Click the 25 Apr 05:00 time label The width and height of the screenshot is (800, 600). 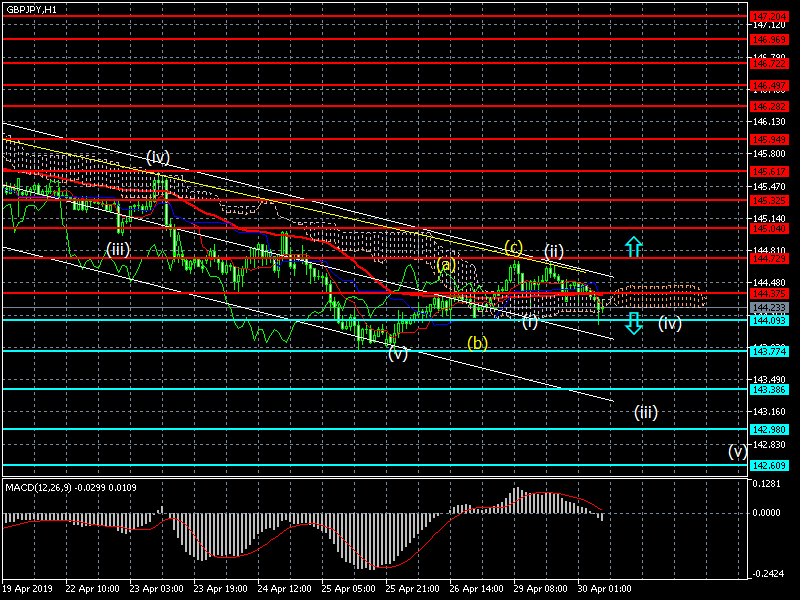tap(348, 589)
